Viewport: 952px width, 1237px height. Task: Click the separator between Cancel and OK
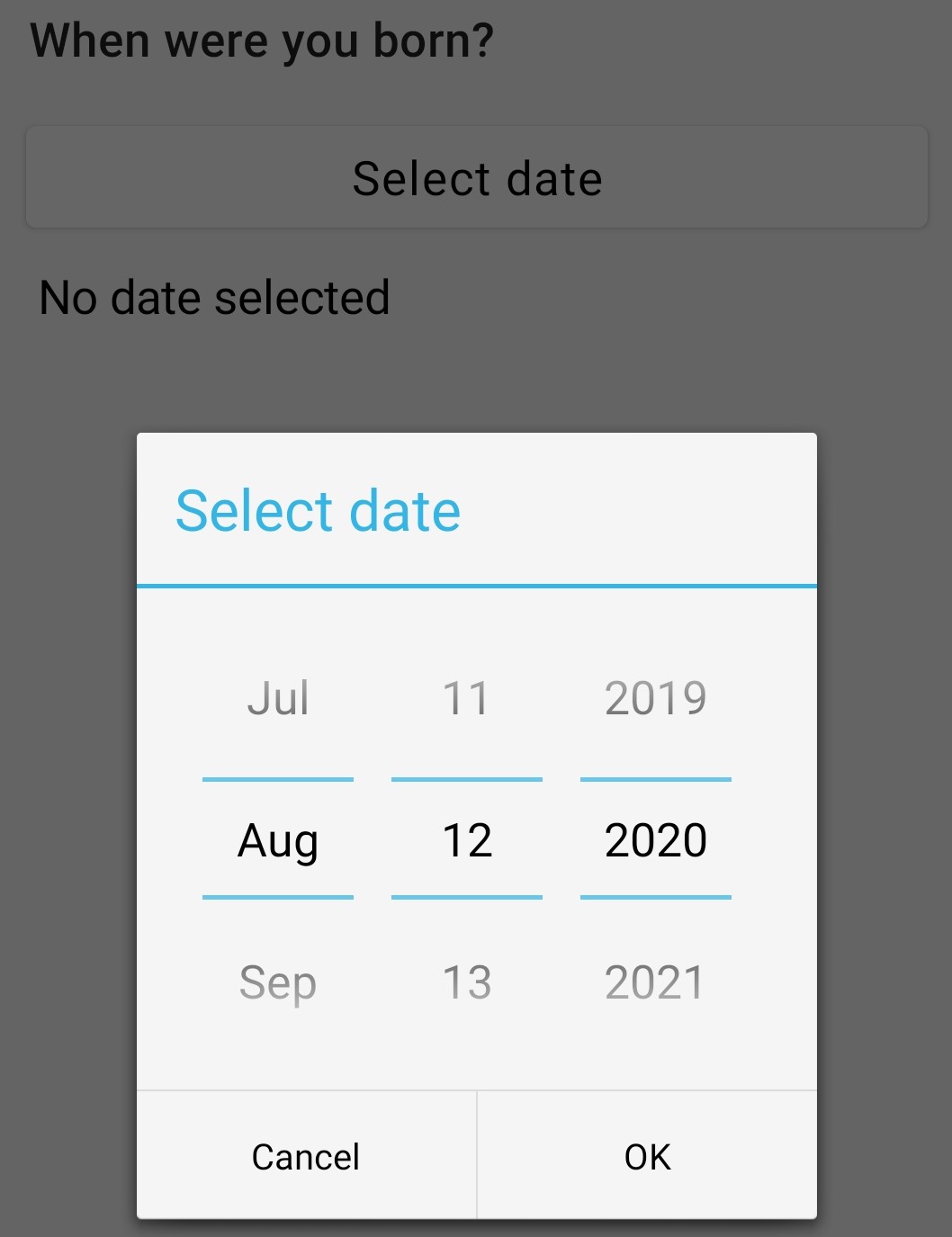tap(477, 1155)
